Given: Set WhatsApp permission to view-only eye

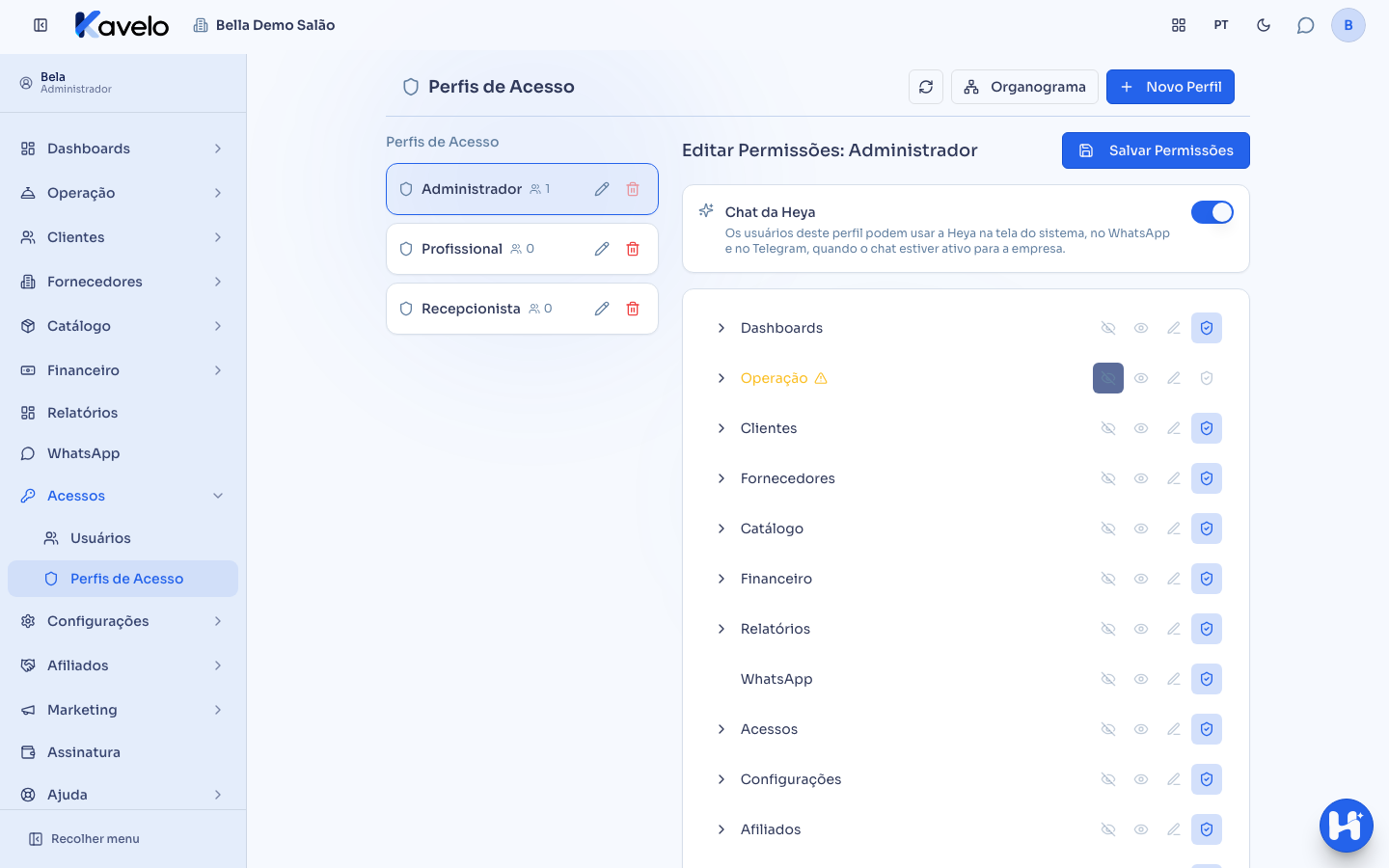Looking at the screenshot, I should coord(1141,679).
